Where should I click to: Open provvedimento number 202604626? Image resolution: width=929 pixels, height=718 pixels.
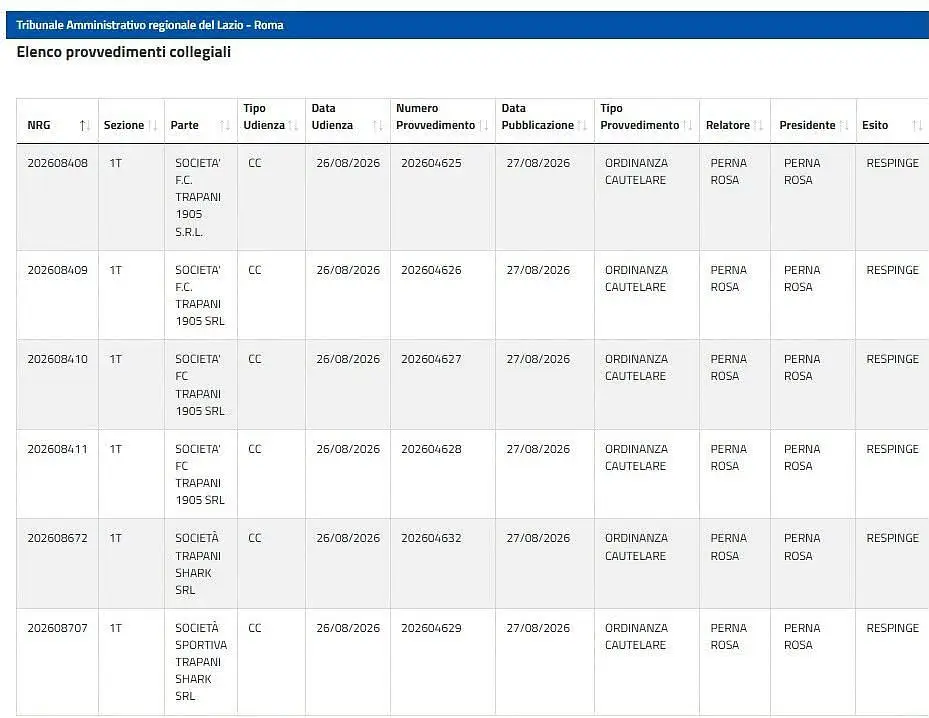[x=431, y=270]
